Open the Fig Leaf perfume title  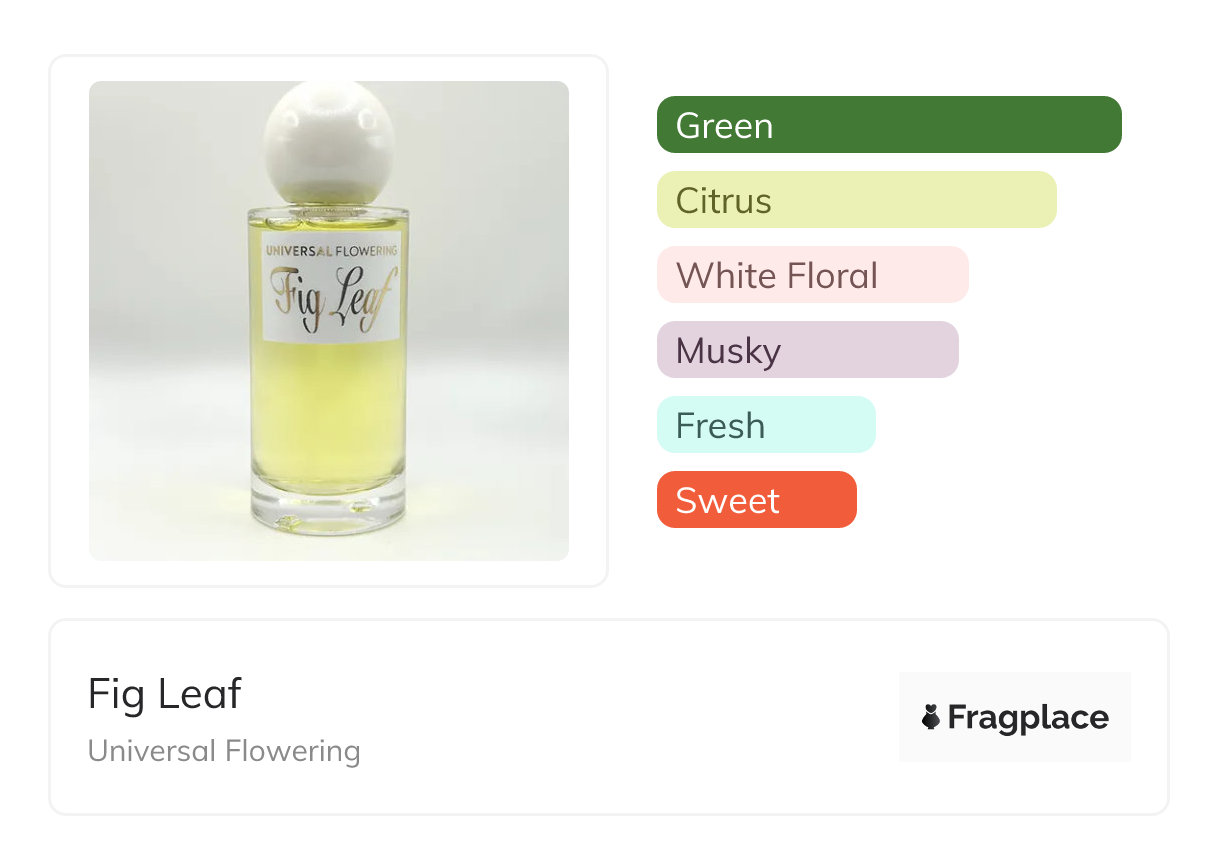[165, 693]
